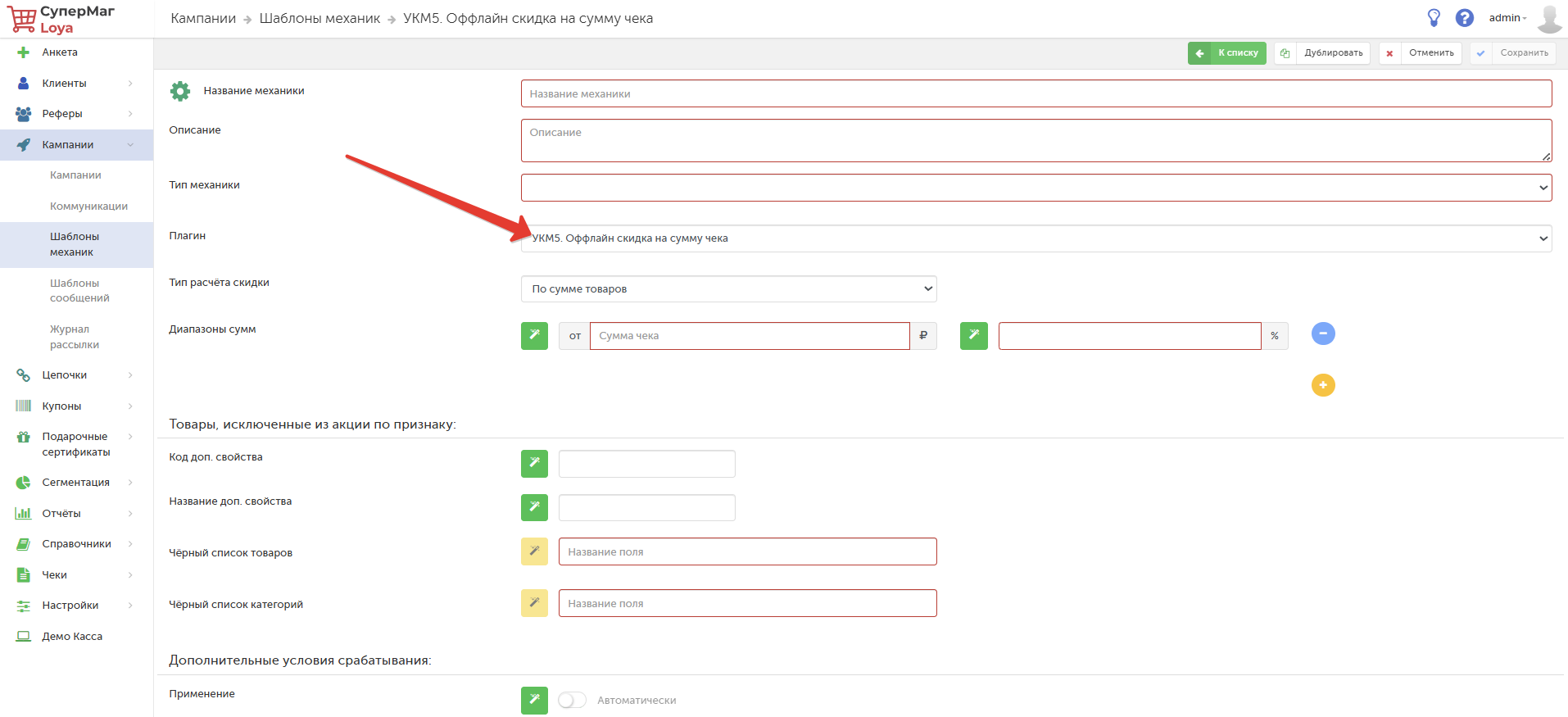Expand the 'Клиенты' sidebar menu

coord(75,83)
